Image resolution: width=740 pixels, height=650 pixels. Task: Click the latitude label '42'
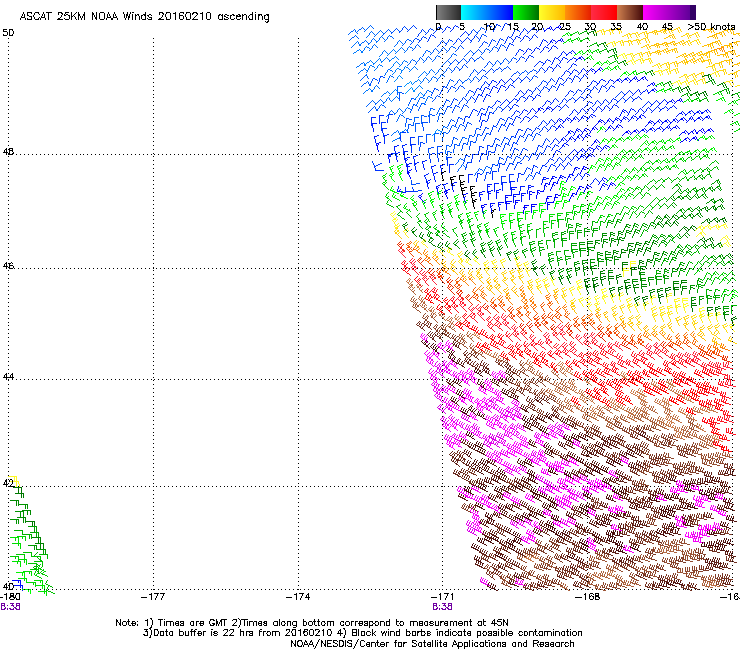coord(8,483)
